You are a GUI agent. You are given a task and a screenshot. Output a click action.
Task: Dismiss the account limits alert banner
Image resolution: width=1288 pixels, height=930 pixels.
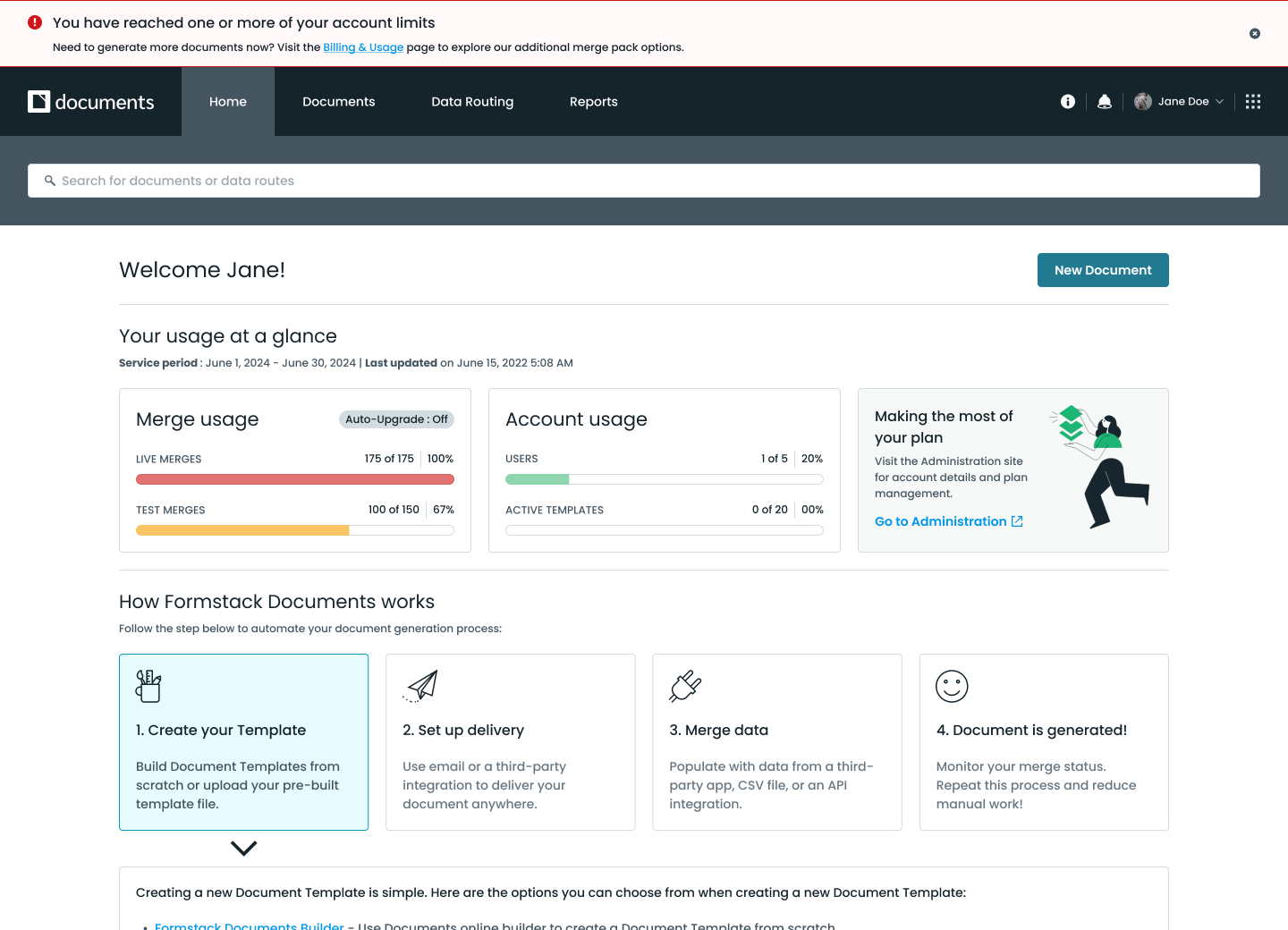[1255, 34]
